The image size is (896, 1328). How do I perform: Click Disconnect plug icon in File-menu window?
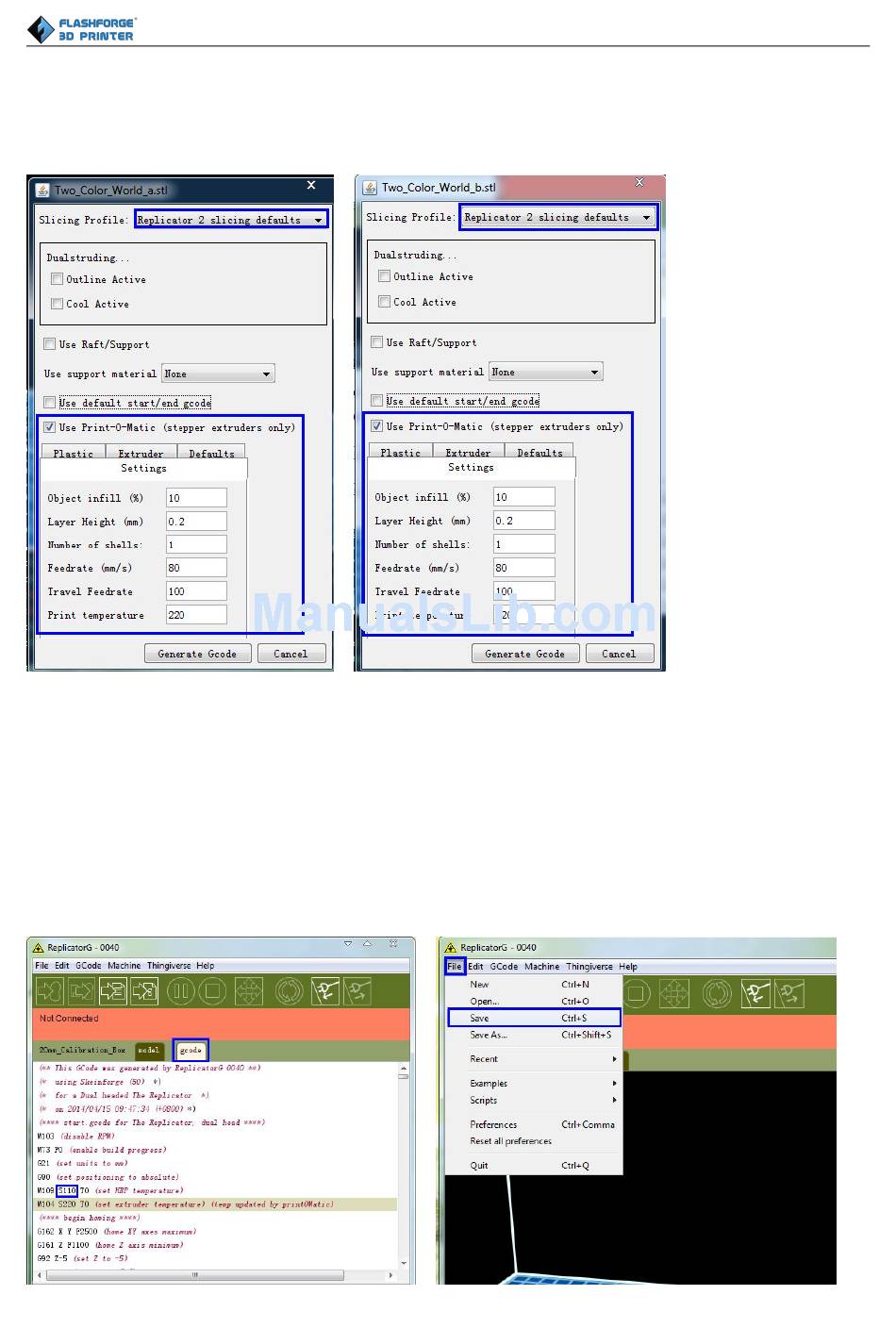click(789, 993)
